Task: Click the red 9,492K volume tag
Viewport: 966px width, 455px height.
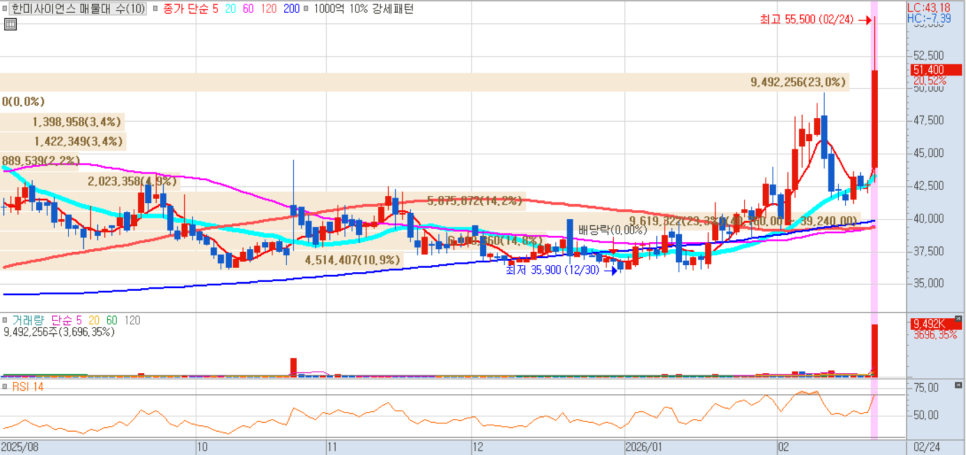Action: click(x=934, y=324)
